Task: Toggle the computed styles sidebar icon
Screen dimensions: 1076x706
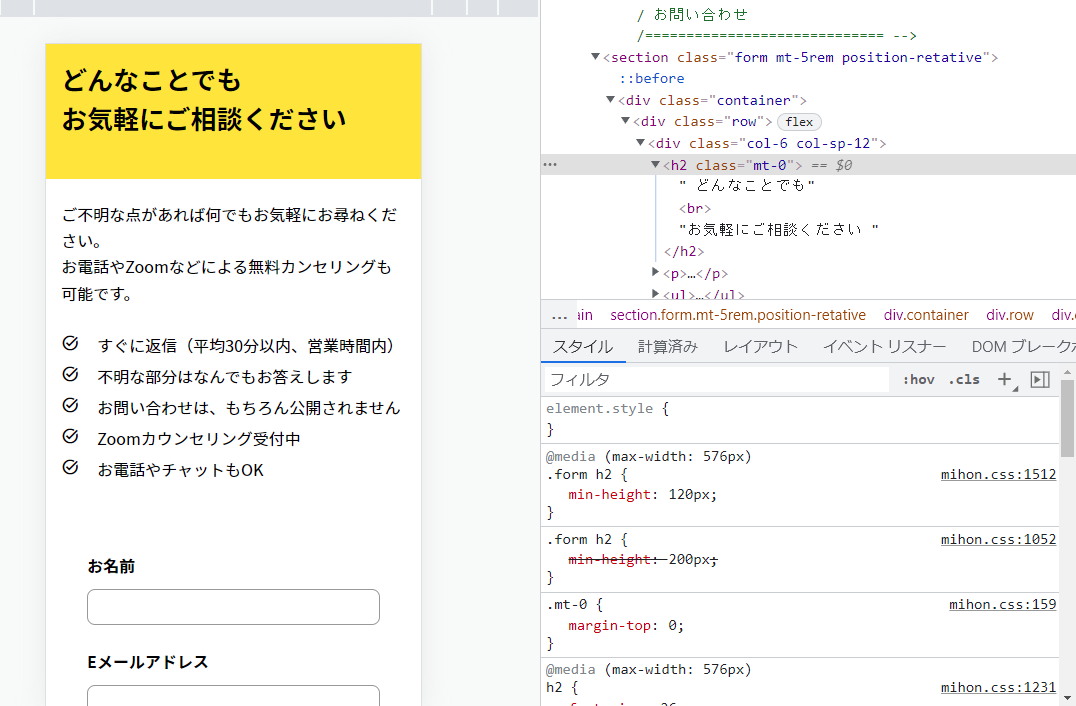Action: 1040,379
